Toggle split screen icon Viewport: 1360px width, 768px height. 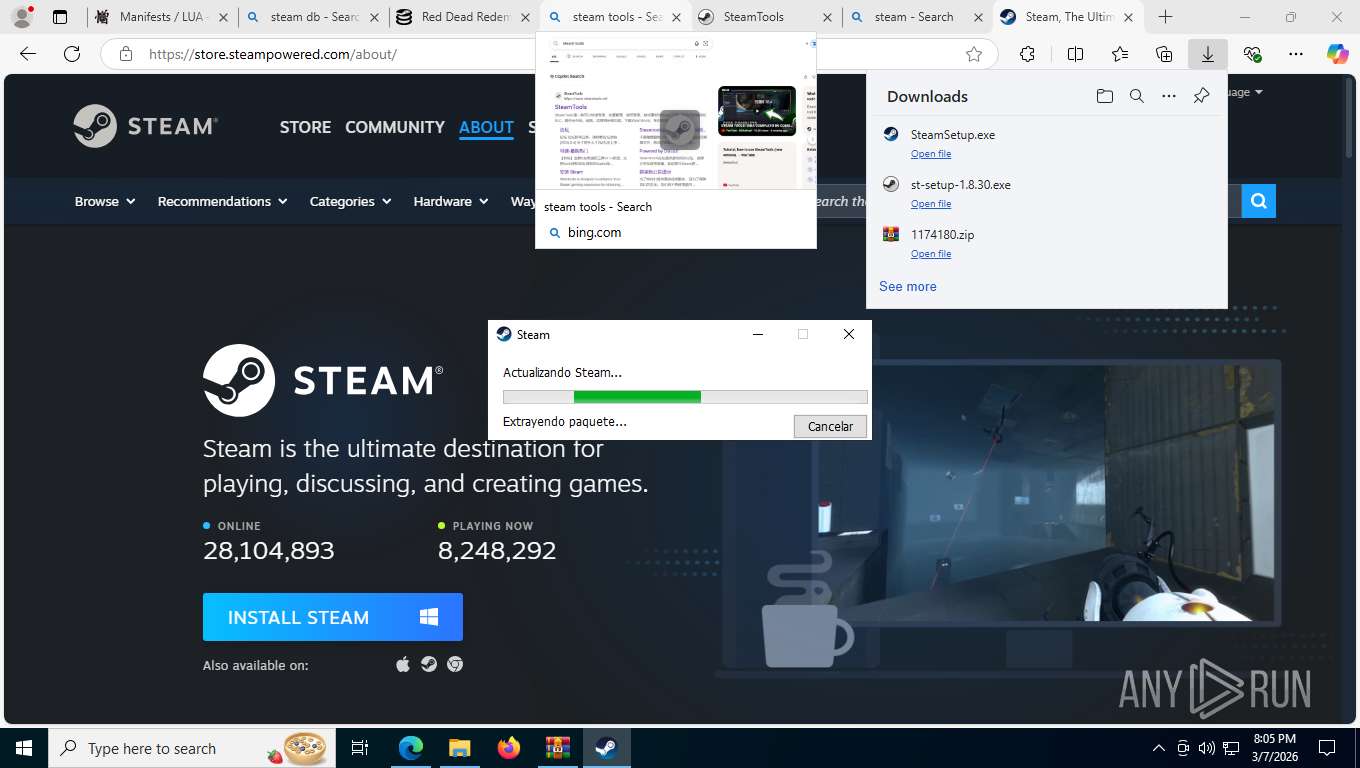tap(1075, 54)
